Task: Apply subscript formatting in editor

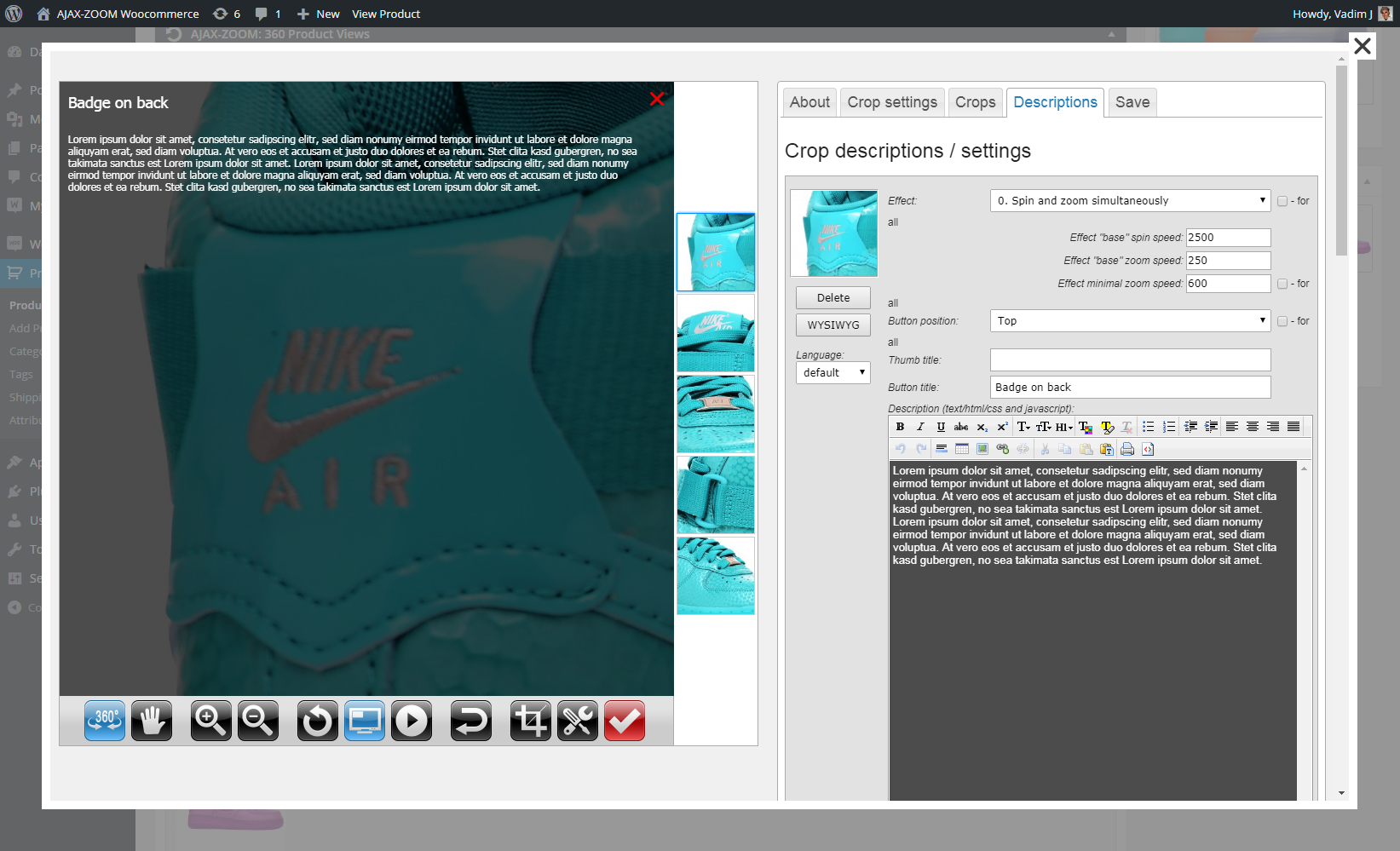Action: 982,427
